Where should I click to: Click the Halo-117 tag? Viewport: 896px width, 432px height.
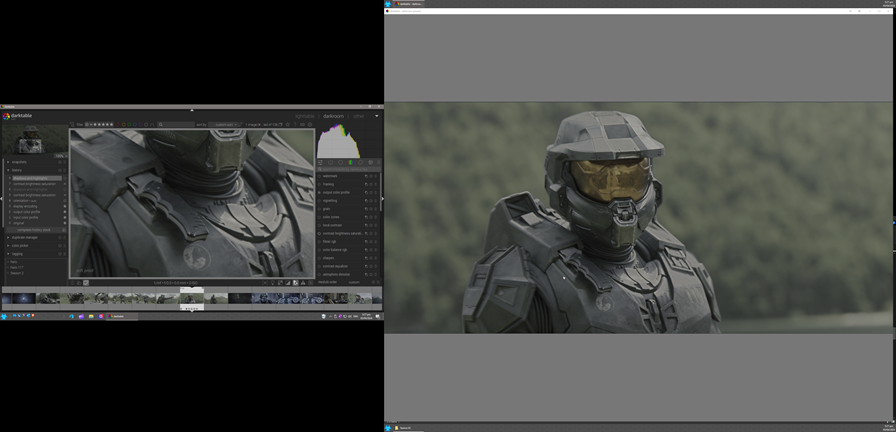click(17, 267)
